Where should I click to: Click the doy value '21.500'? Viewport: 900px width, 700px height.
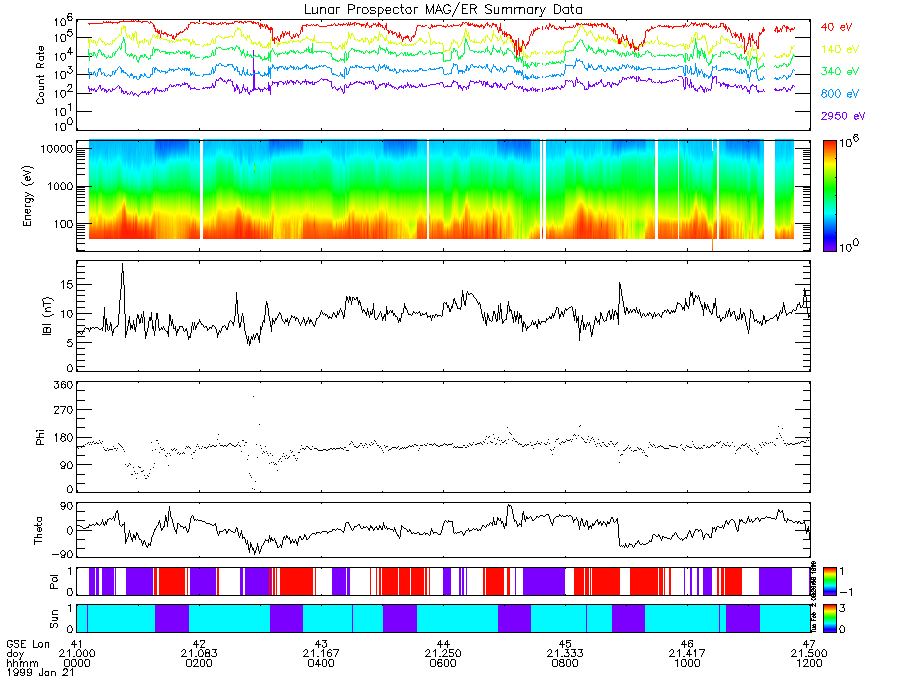tap(809, 654)
